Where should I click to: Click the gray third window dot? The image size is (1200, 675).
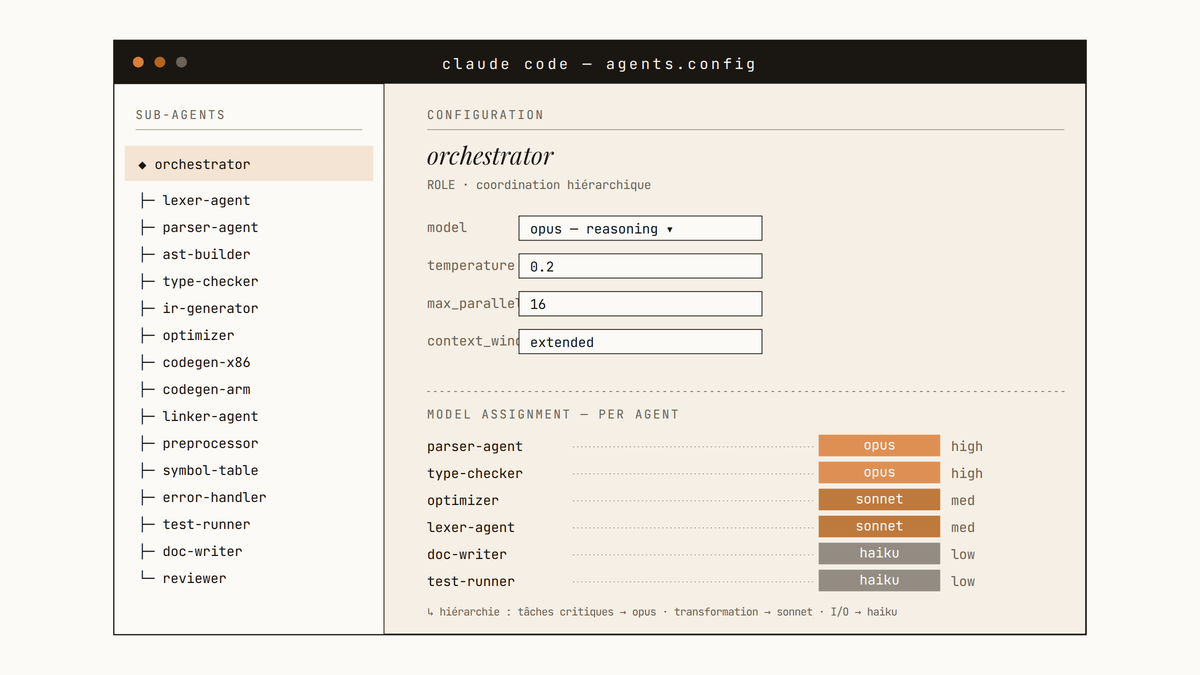(x=181, y=62)
